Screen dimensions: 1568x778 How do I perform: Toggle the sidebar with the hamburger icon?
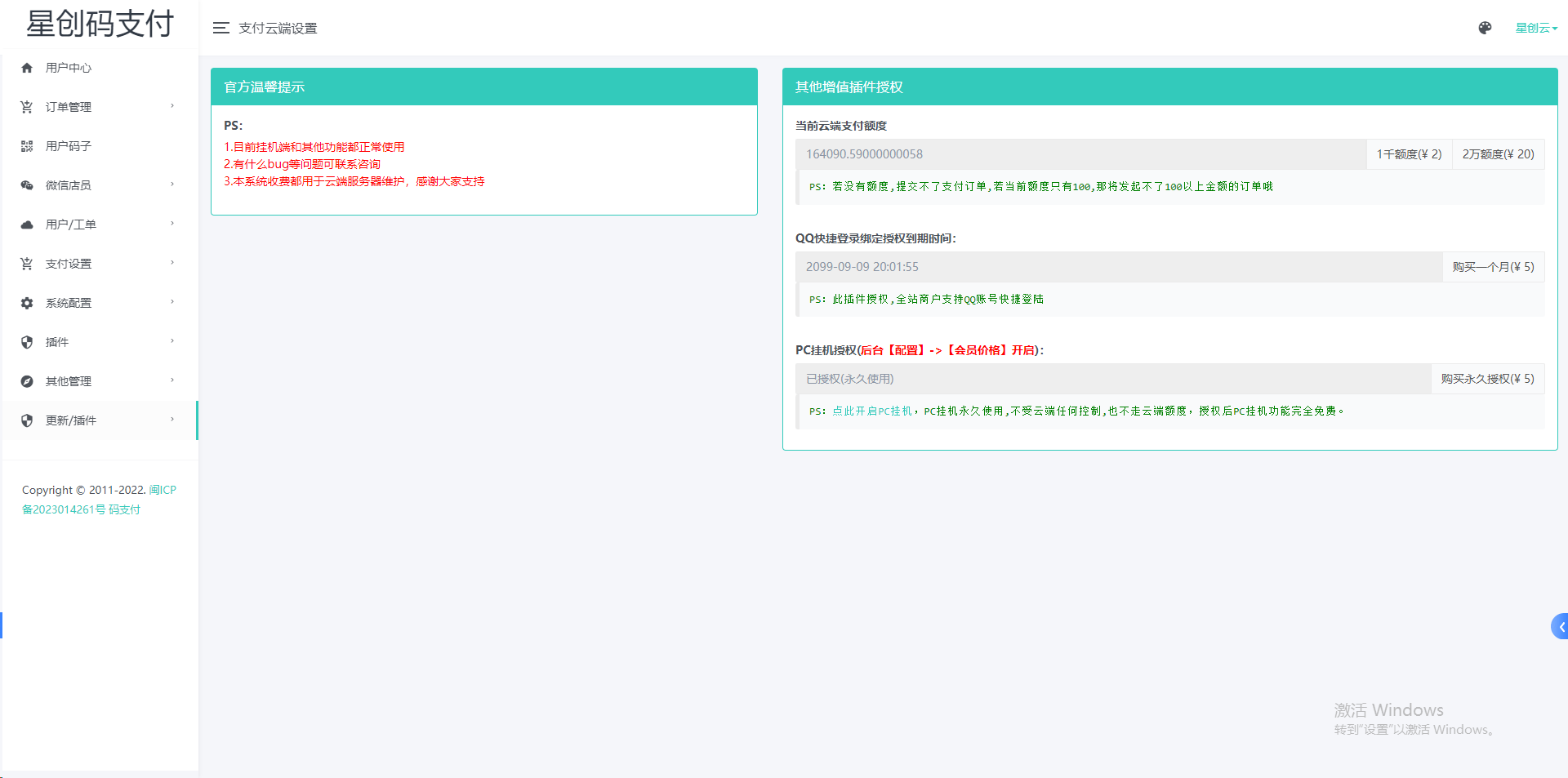(x=220, y=28)
